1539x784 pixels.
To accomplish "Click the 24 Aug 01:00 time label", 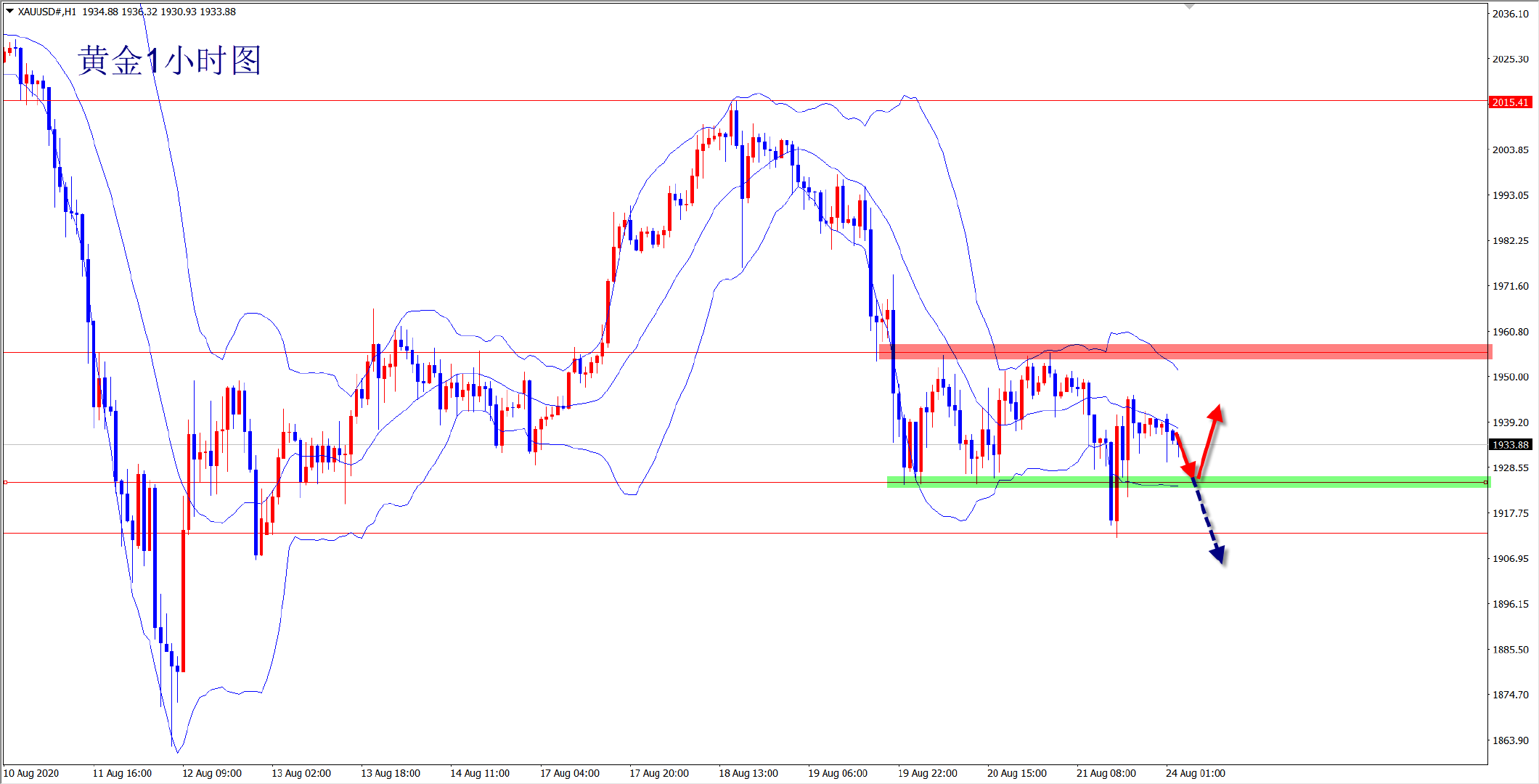I will [1195, 773].
